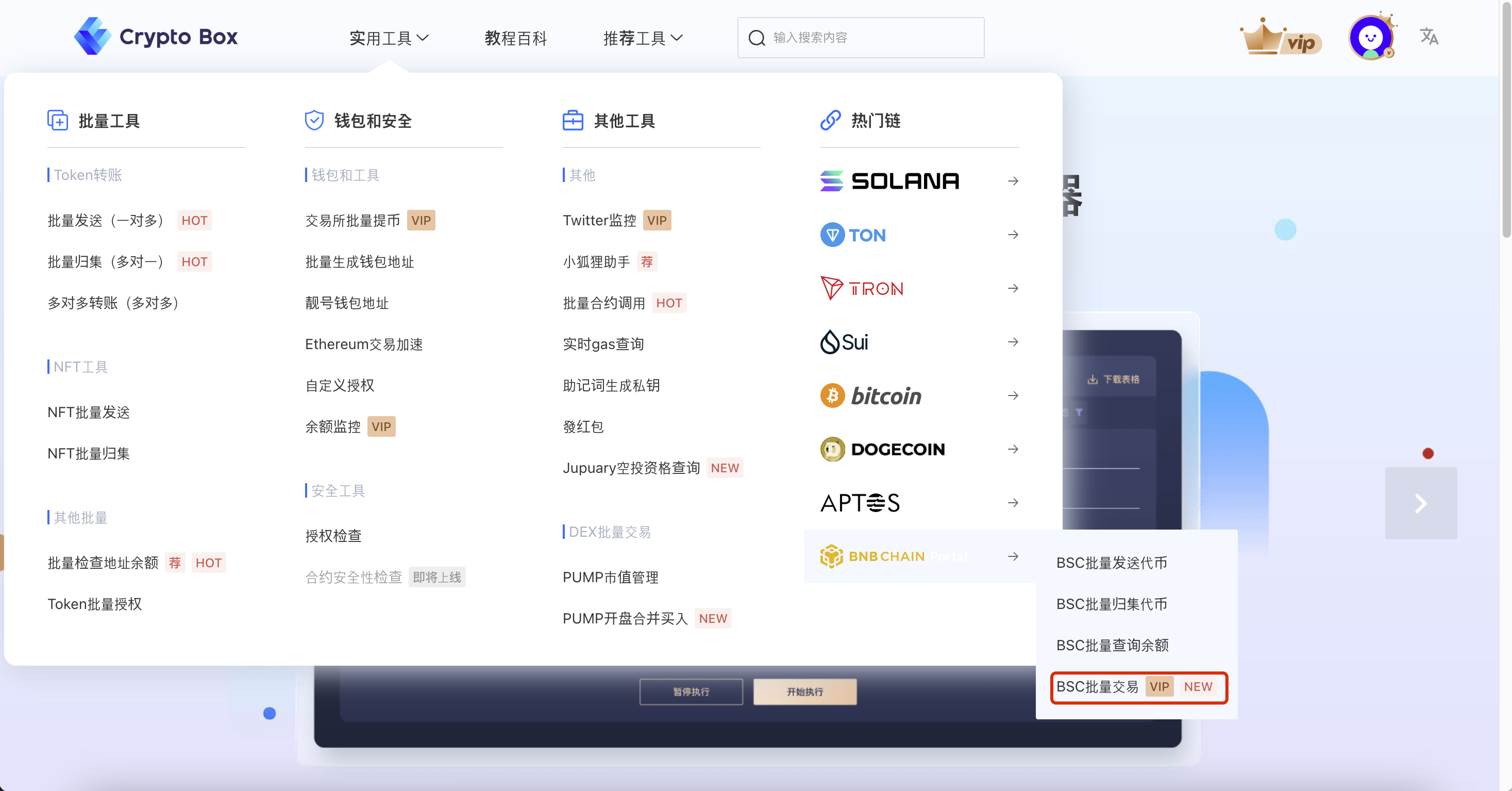The height and width of the screenshot is (791, 1512).
Task: Click the batch tools header icon
Action: point(58,120)
